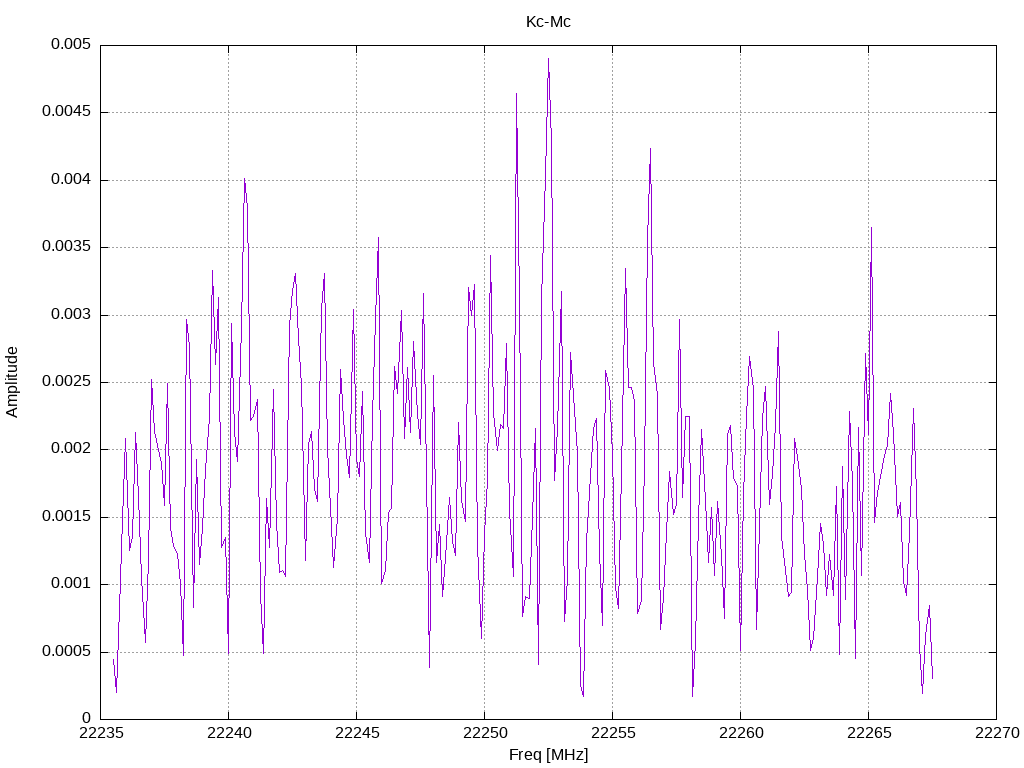Click the y-axis tick label 0.0025
The height and width of the screenshot is (768, 1024).
pos(66,381)
